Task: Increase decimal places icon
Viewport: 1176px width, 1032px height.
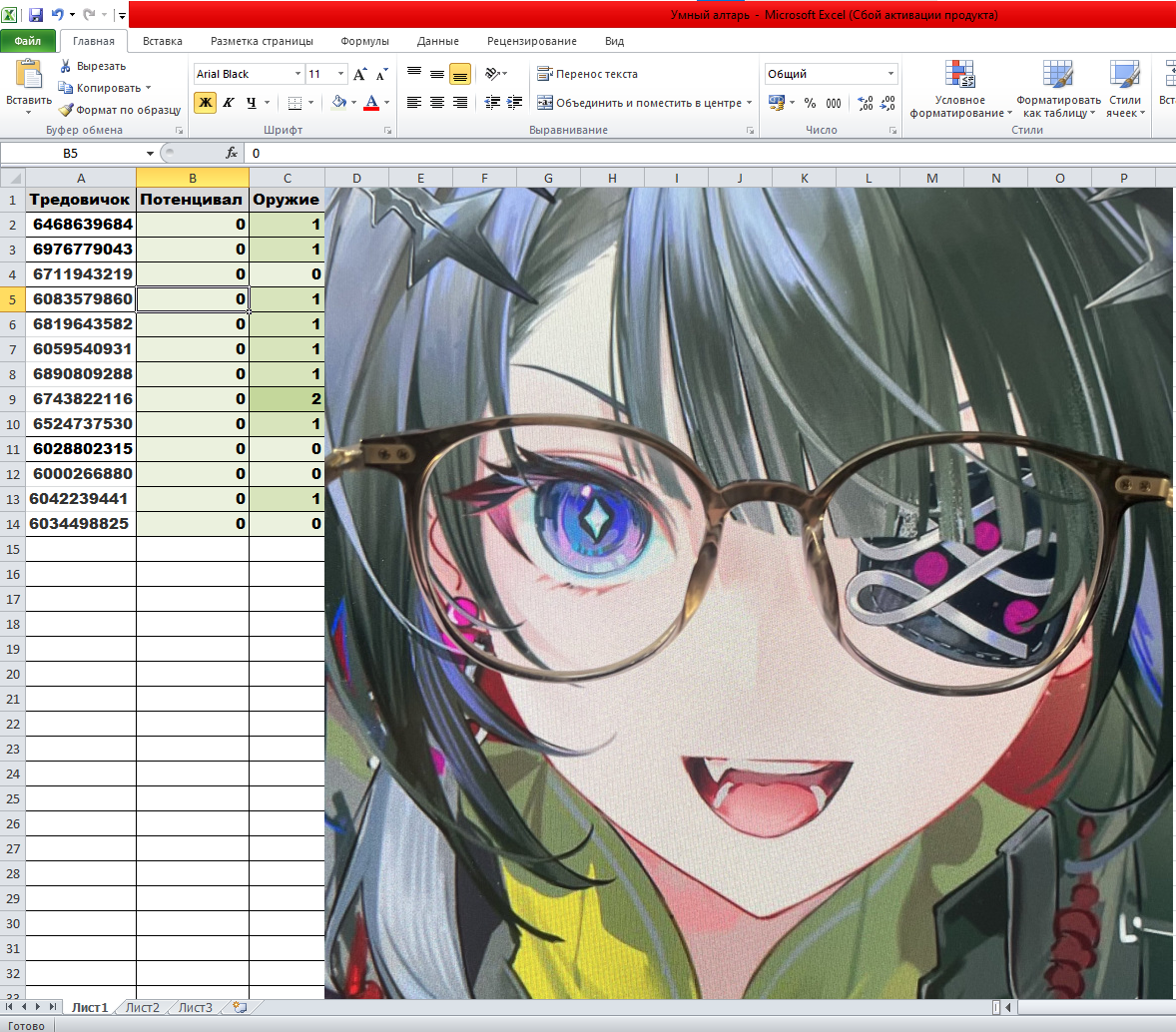Action: 865,103
